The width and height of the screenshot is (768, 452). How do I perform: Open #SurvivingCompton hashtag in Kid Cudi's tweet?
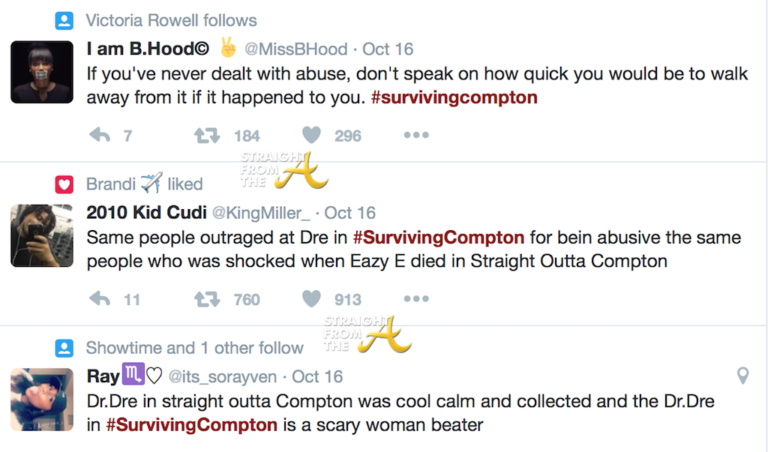tap(438, 239)
